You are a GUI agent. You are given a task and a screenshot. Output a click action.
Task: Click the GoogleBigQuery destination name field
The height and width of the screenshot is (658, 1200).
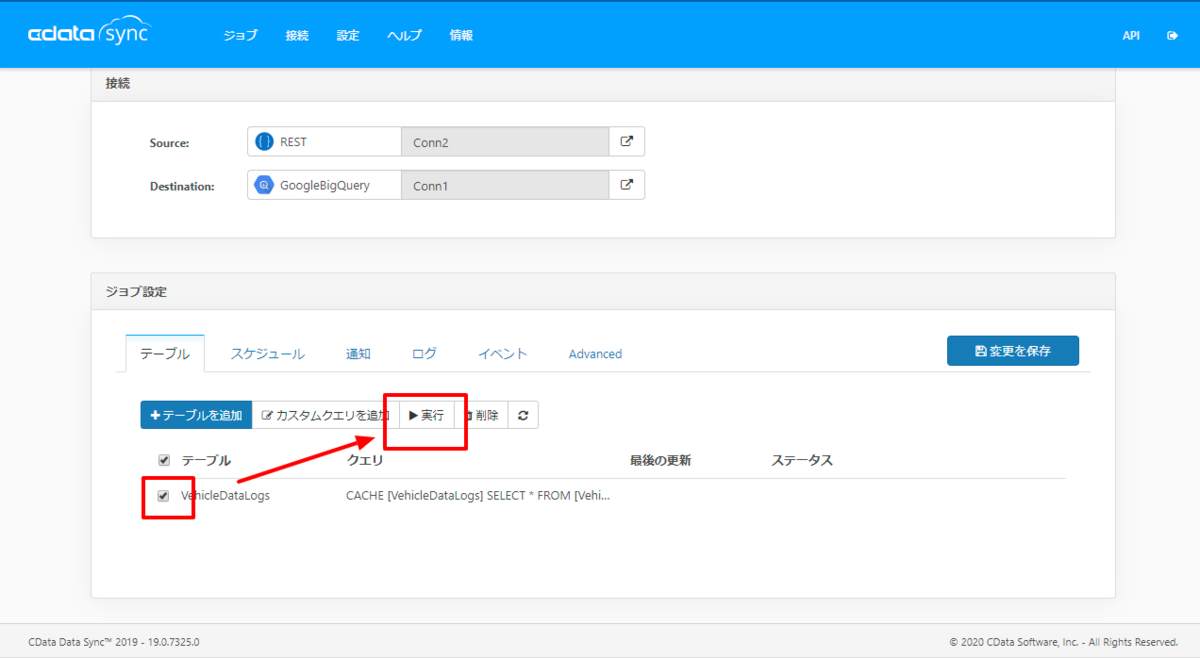[x=324, y=185]
